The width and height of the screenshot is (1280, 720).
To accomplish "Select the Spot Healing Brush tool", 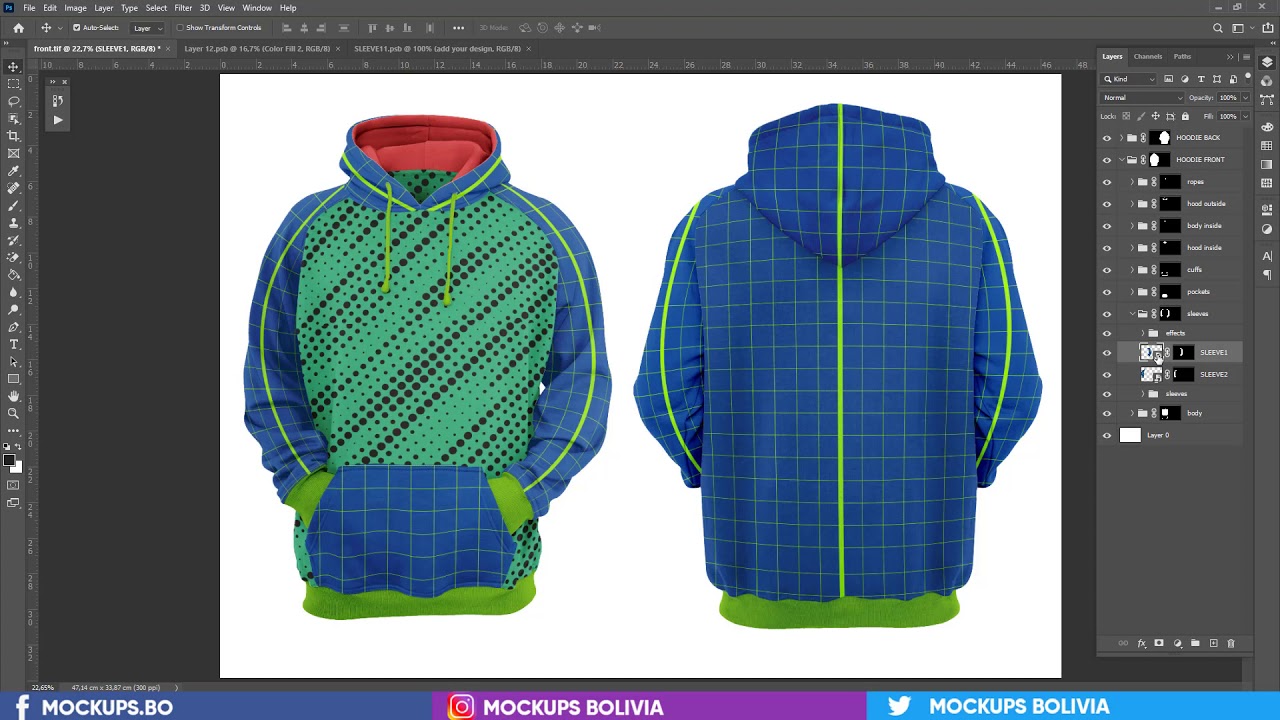I will tap(13, 188).
